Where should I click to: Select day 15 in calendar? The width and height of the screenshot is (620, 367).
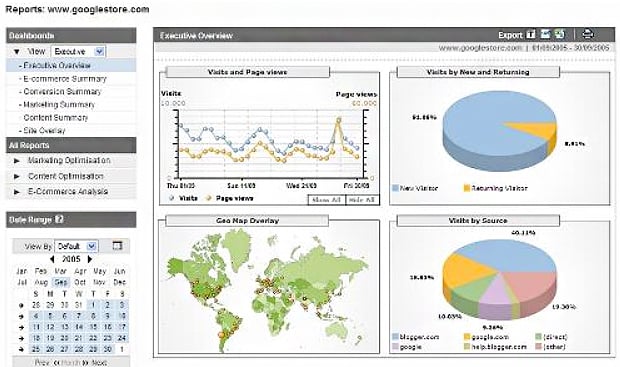tap(93, 327)
